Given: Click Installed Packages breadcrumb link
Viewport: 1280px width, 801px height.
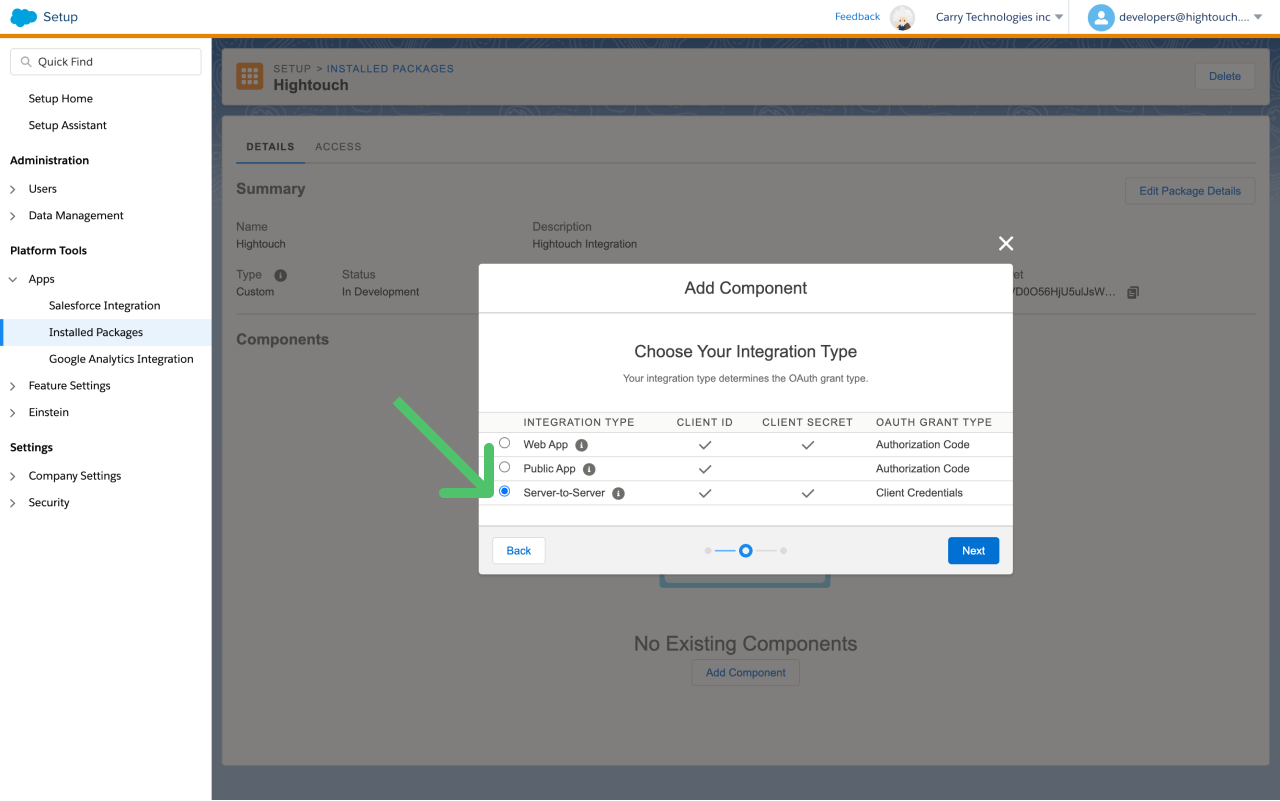Looking at the screenshot, I should coord(390,69).
